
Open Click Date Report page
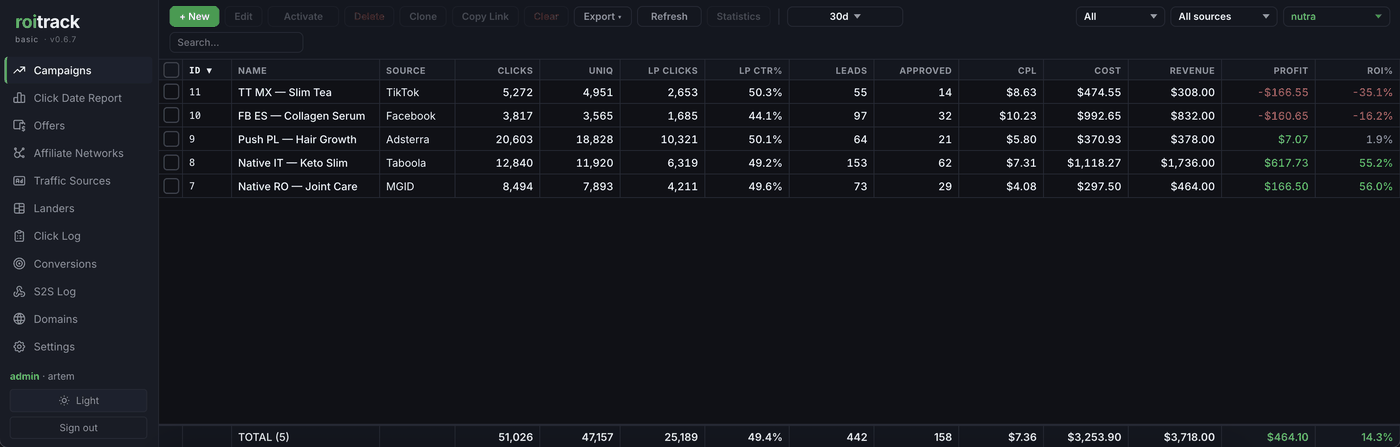click(78, 98)
